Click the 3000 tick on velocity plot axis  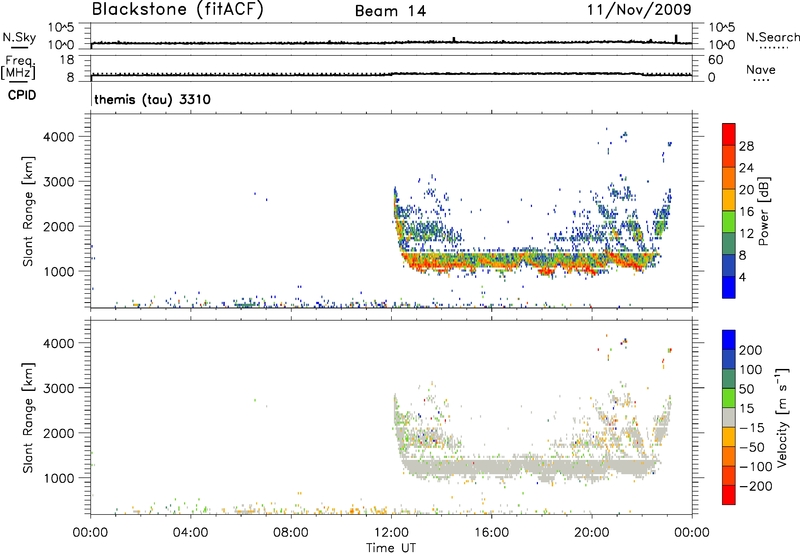59,388
